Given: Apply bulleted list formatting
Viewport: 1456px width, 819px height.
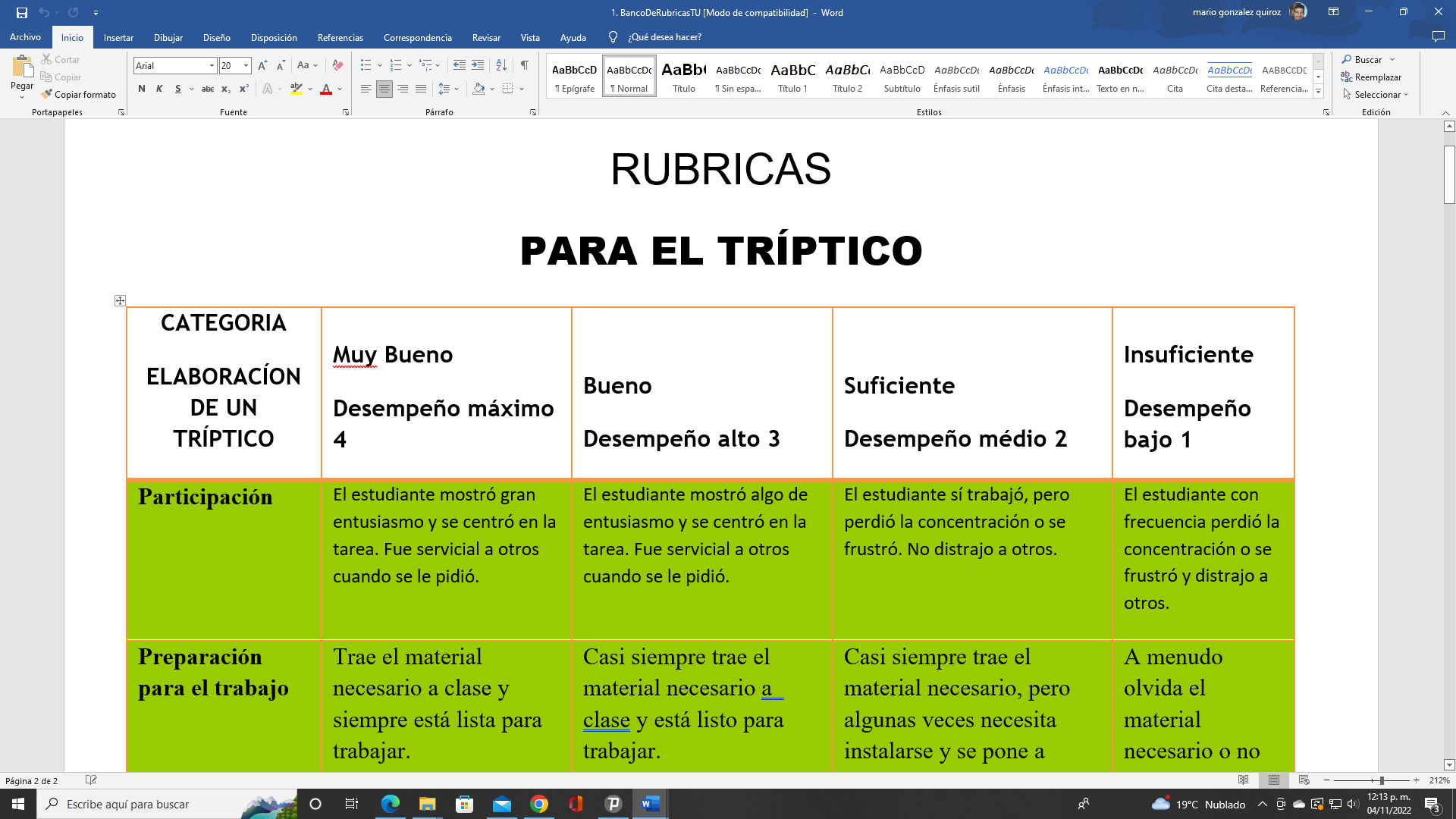Looking at the screenshot, I should (366, 65).
